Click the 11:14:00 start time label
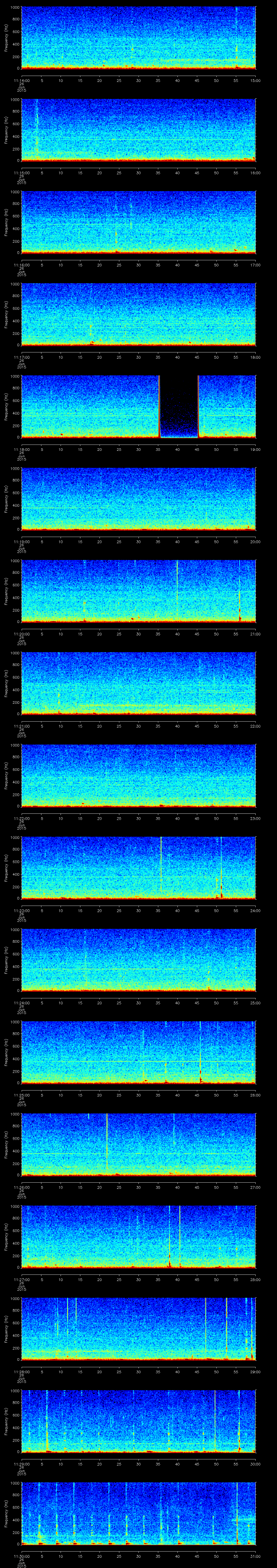The height and width of the screenshot is (1568, 277). click(21, 80)
